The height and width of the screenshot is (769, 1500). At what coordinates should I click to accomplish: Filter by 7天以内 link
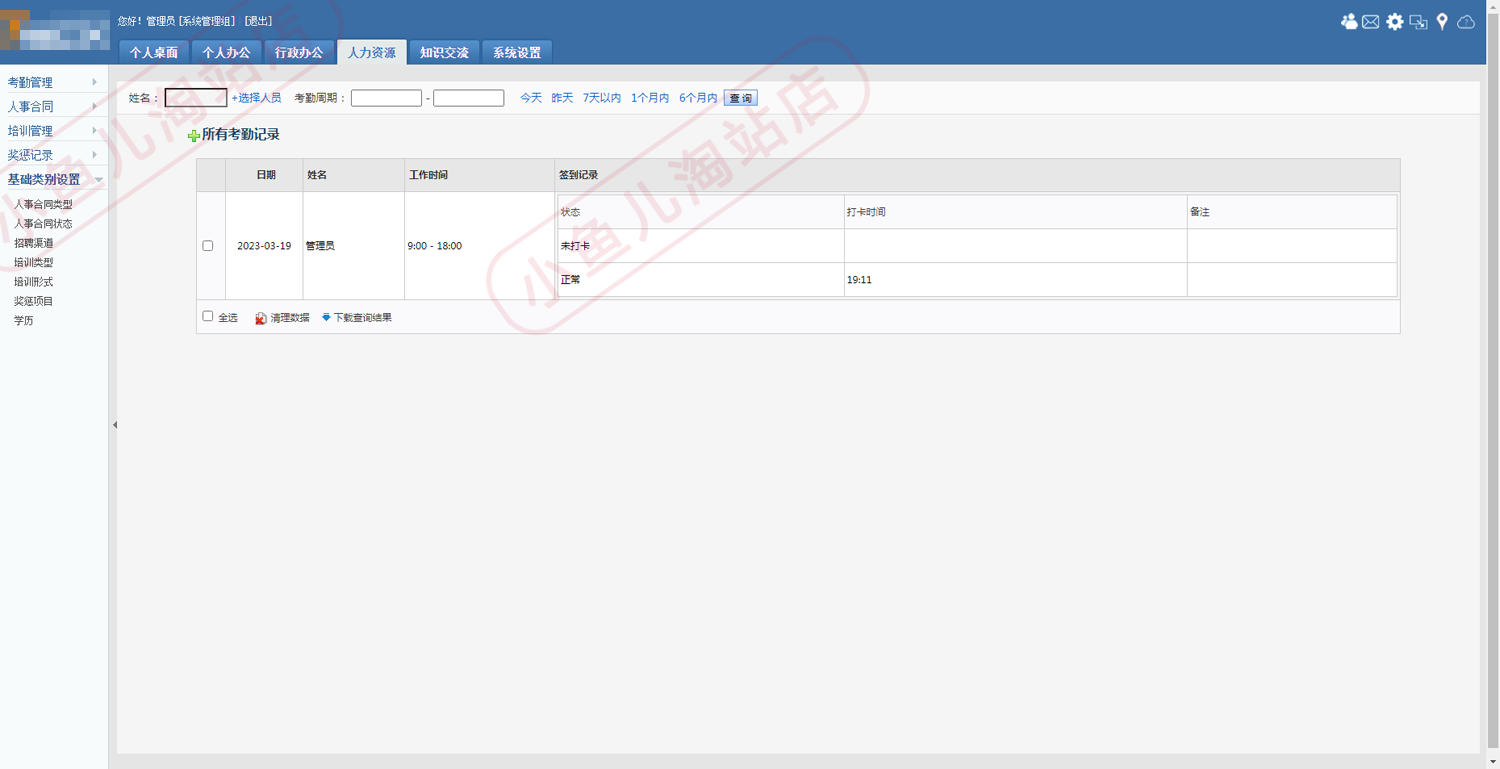[602, 98]
